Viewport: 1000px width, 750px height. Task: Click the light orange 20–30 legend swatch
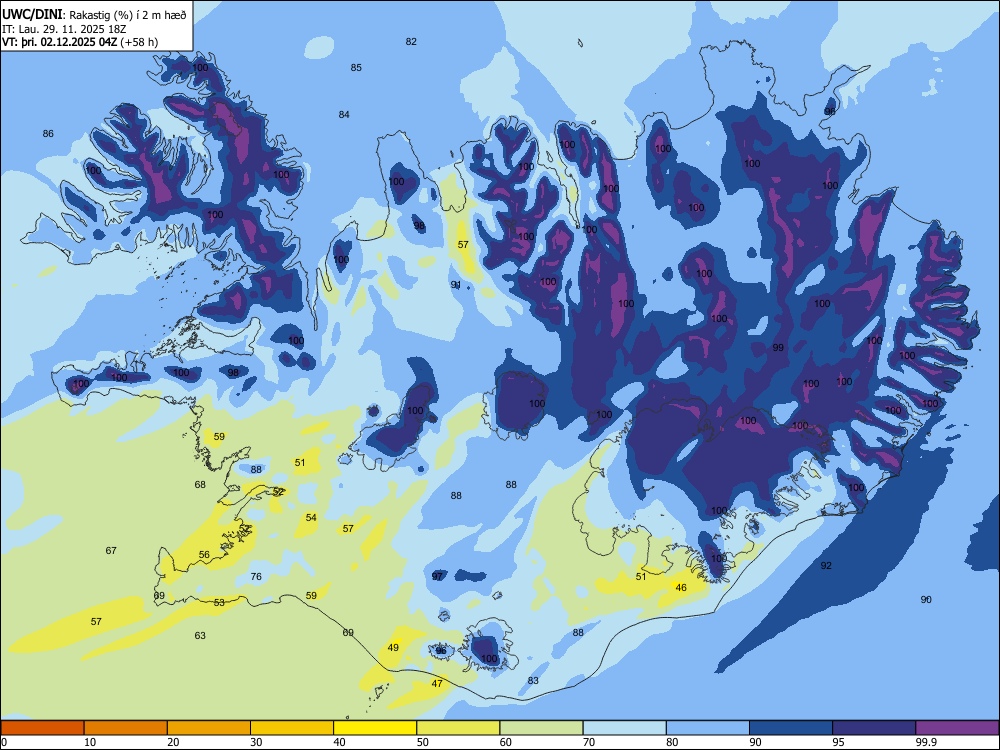[x=209, y=728]
